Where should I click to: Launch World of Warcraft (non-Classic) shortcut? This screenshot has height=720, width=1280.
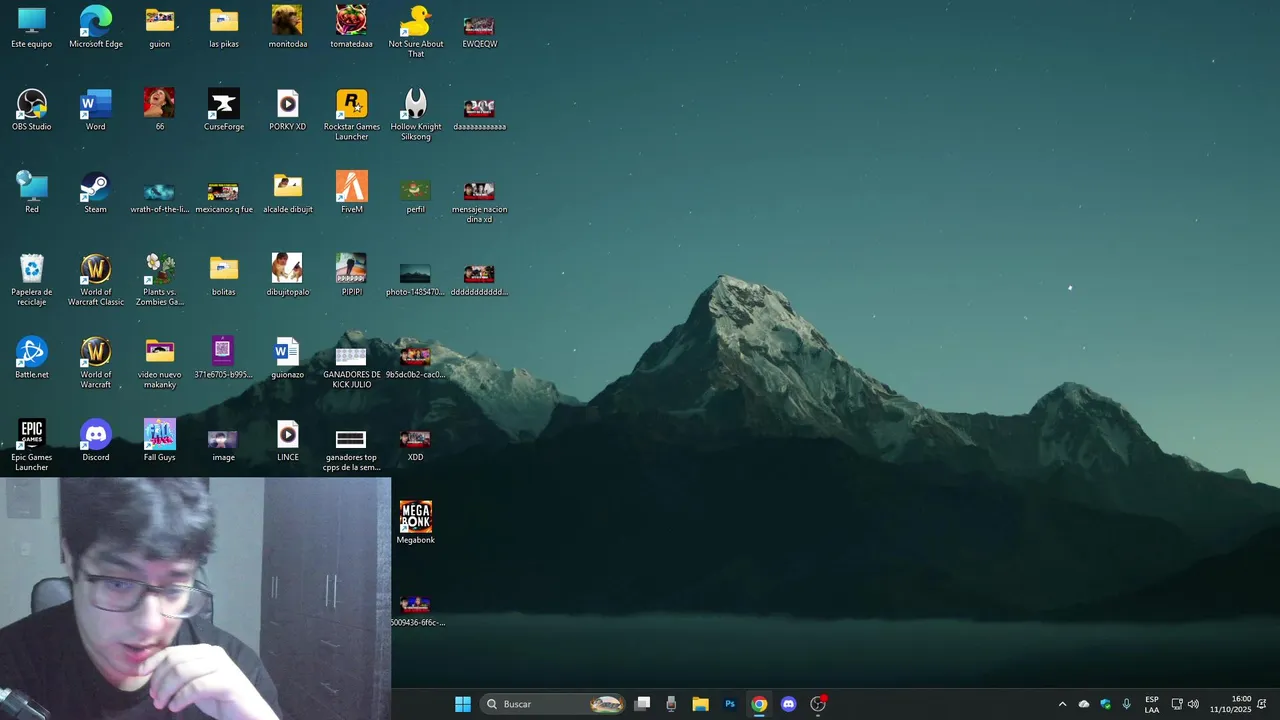96,362
